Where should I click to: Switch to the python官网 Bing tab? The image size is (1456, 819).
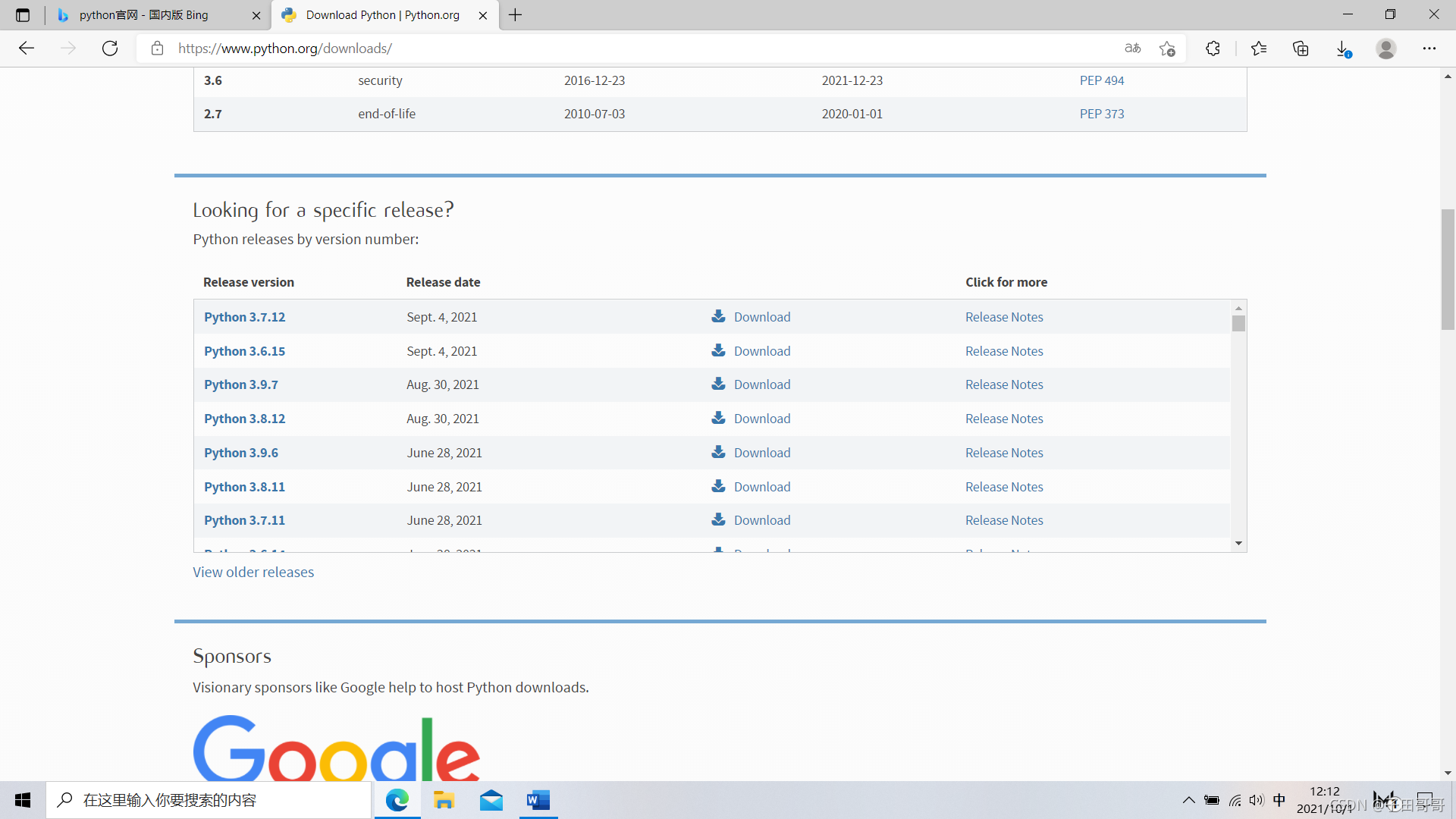144,15
